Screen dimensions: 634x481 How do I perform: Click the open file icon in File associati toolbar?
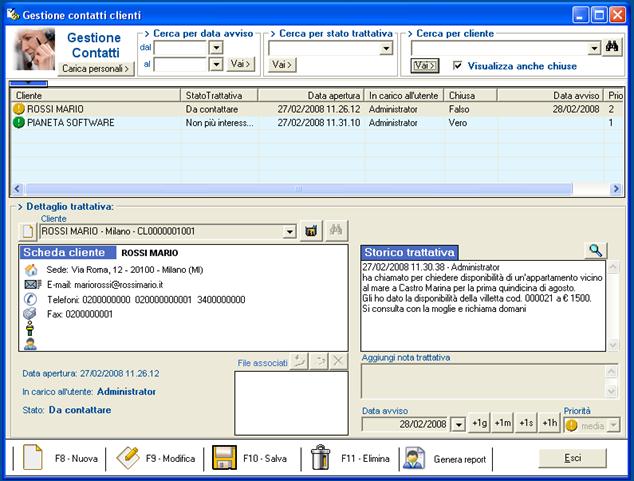coord(319,361)
